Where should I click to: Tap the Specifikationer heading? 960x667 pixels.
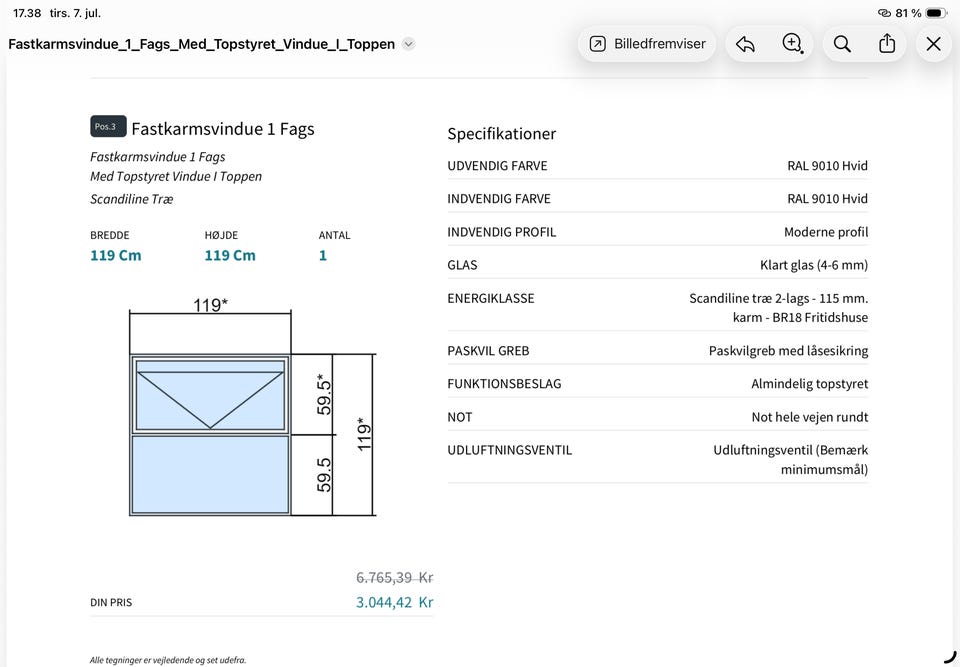click(x=501, y=134)
